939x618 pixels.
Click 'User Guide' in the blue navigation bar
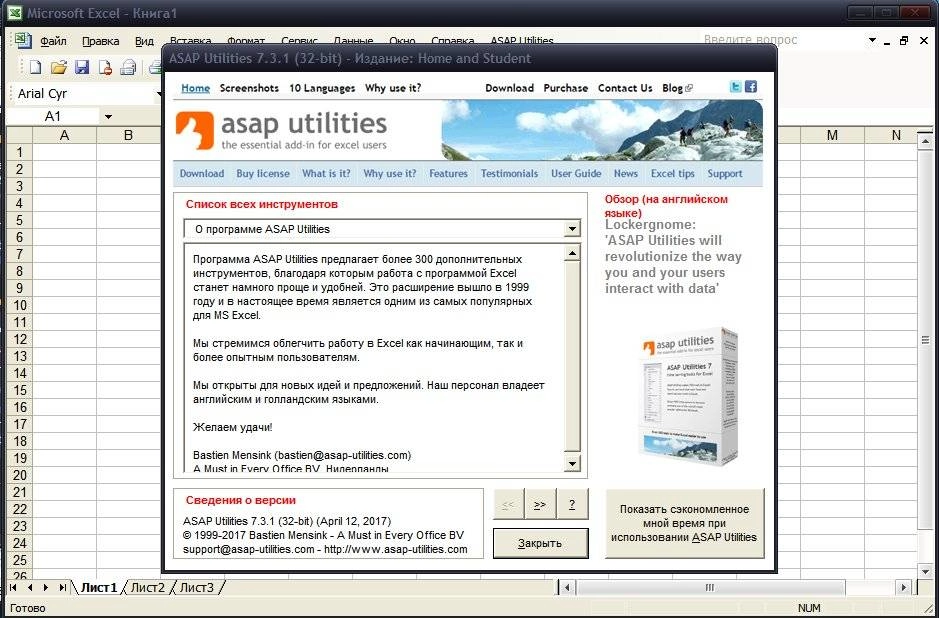click(x=576, y=174)
